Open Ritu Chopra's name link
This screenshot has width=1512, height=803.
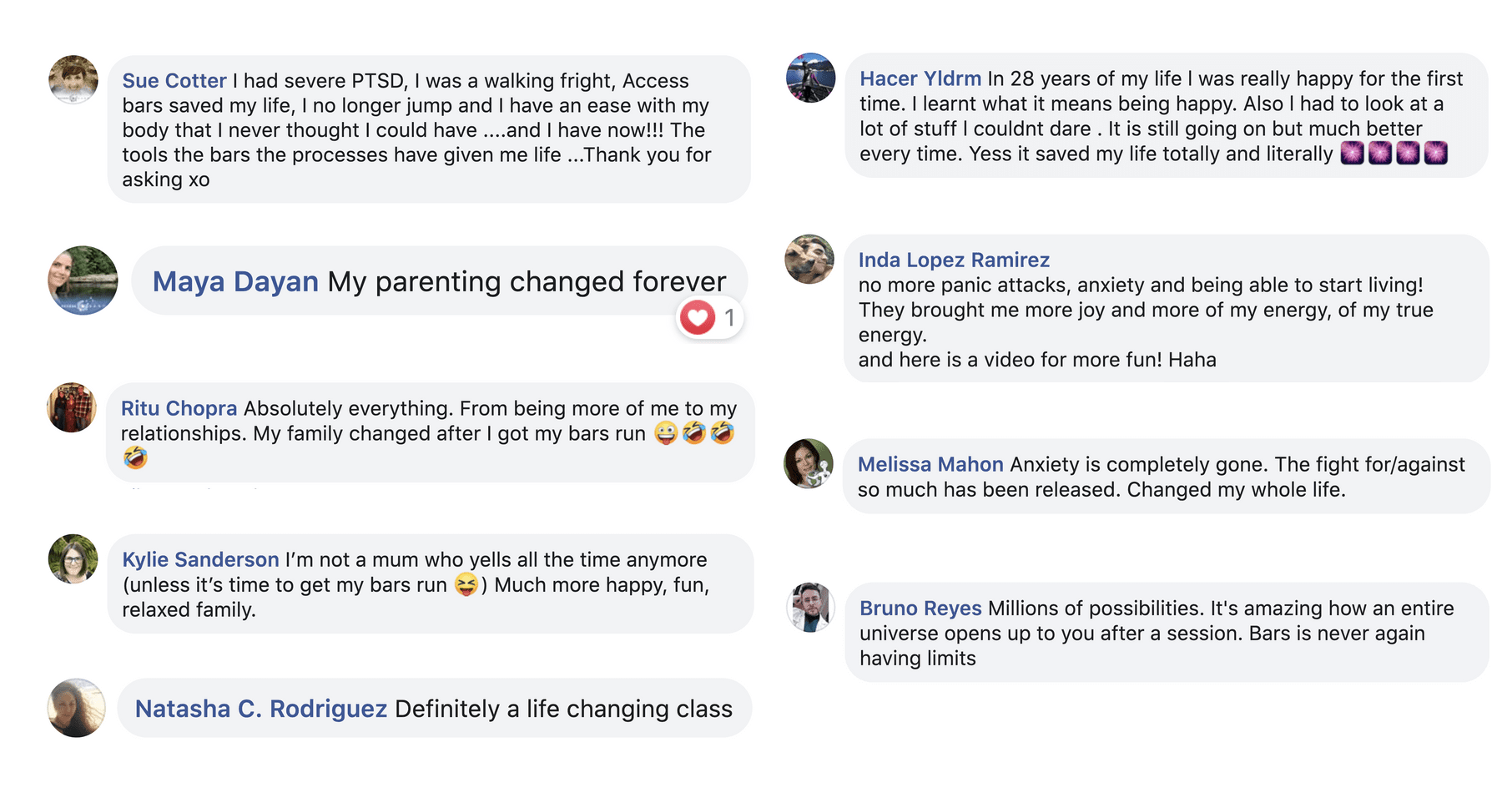(179, 408)
